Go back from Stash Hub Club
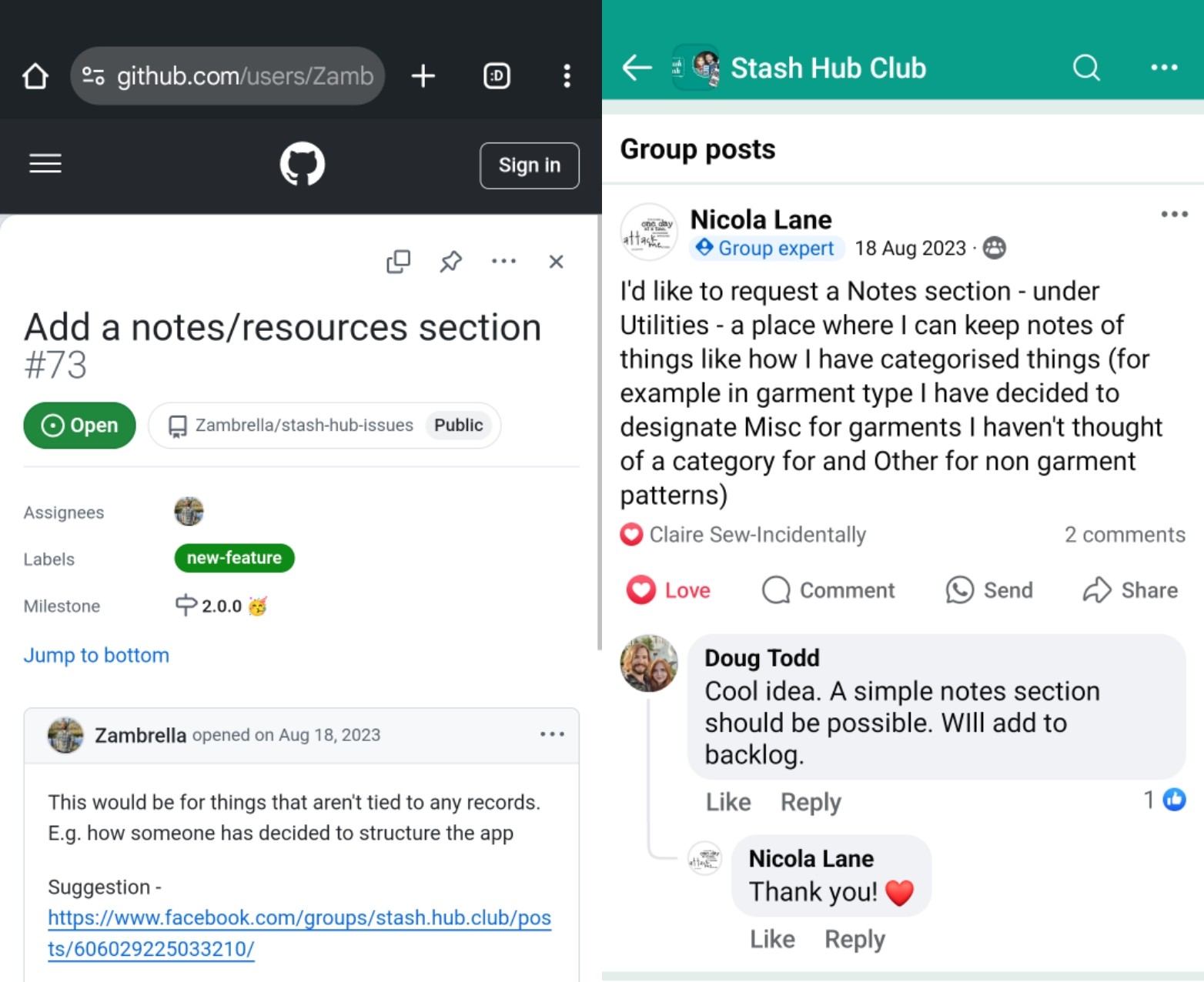The image size is (1204, 982). click(637, 68)
